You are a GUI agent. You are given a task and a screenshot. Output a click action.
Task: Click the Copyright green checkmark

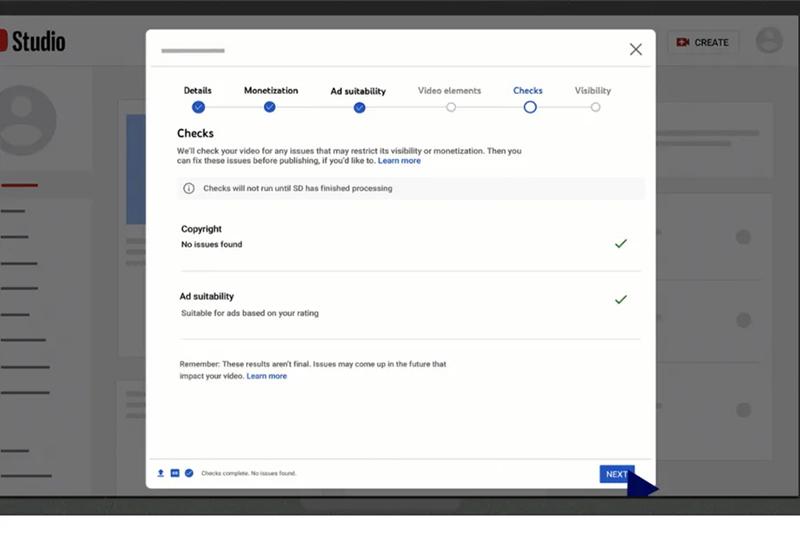click(620, 243)
